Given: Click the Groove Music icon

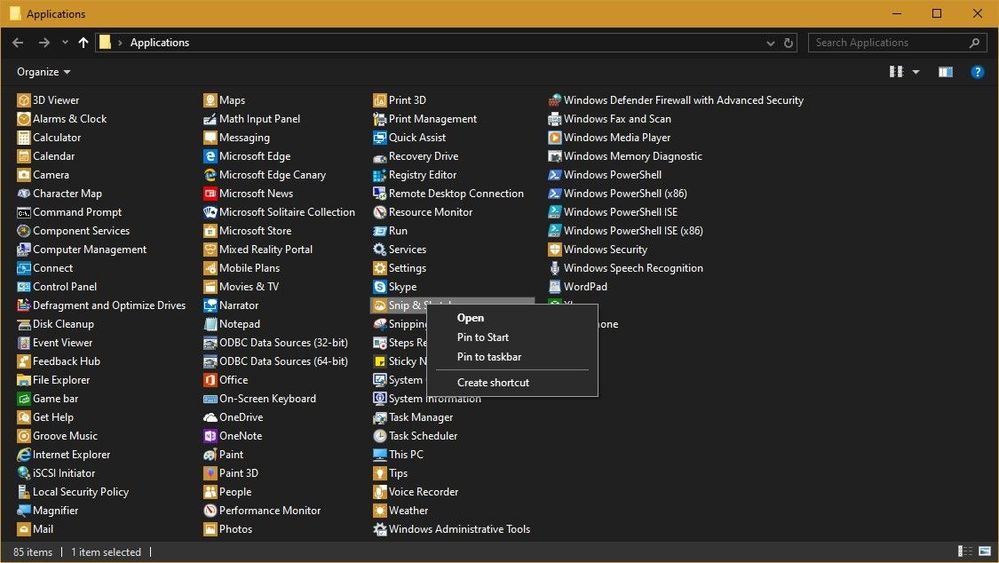Looking at the screenshot, I should pyautogui.click(x=24, y=436).
